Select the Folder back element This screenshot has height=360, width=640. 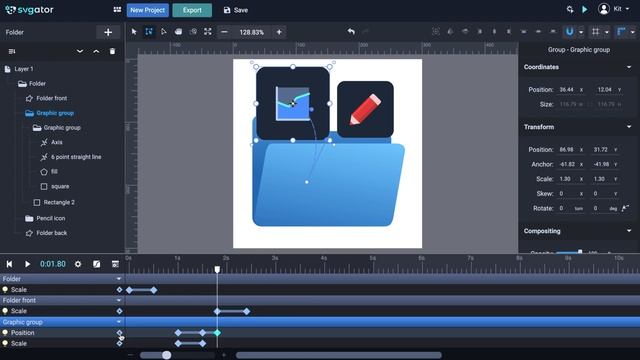pyautogui.click(x=51, y=233)
